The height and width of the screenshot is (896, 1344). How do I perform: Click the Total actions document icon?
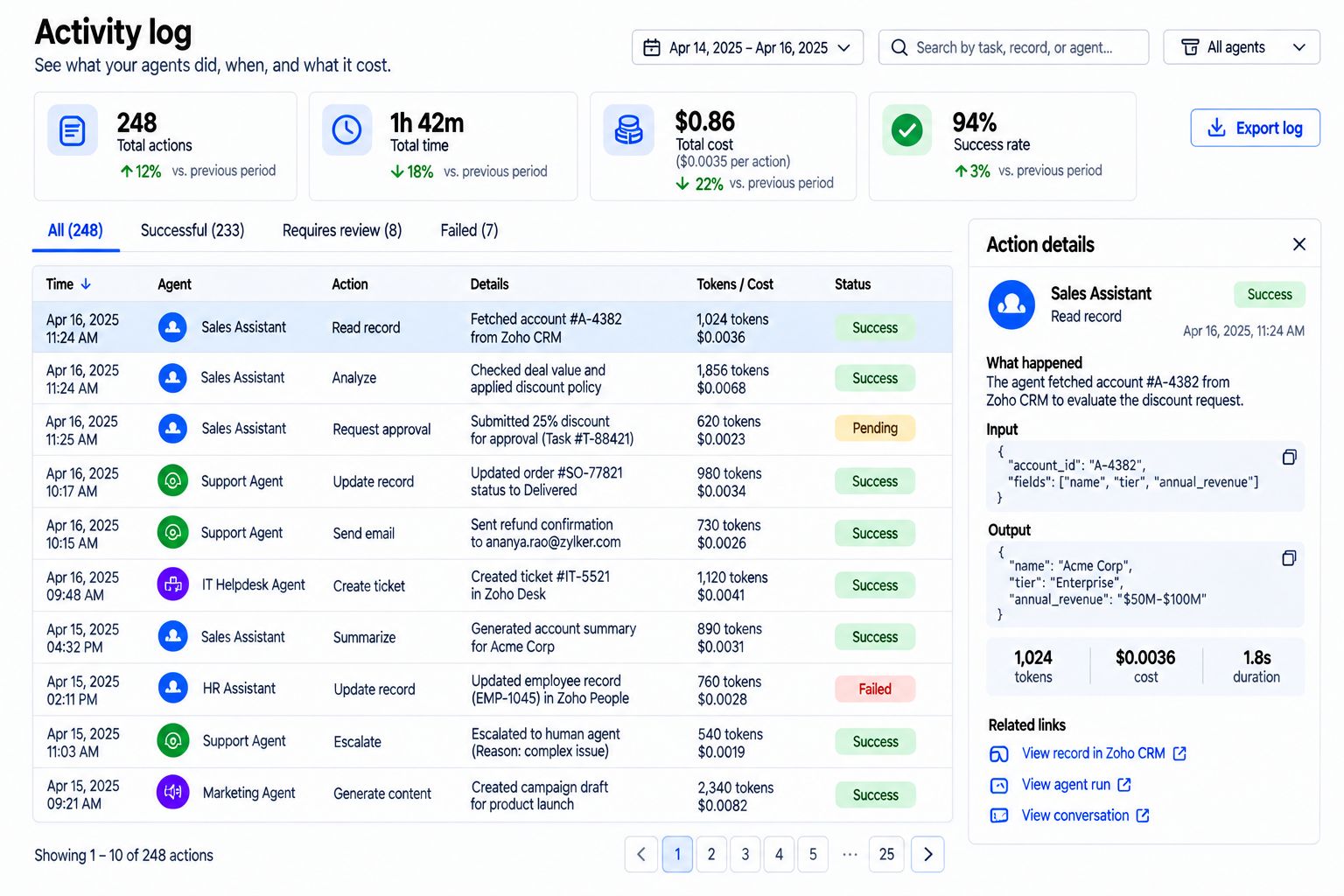73,131
